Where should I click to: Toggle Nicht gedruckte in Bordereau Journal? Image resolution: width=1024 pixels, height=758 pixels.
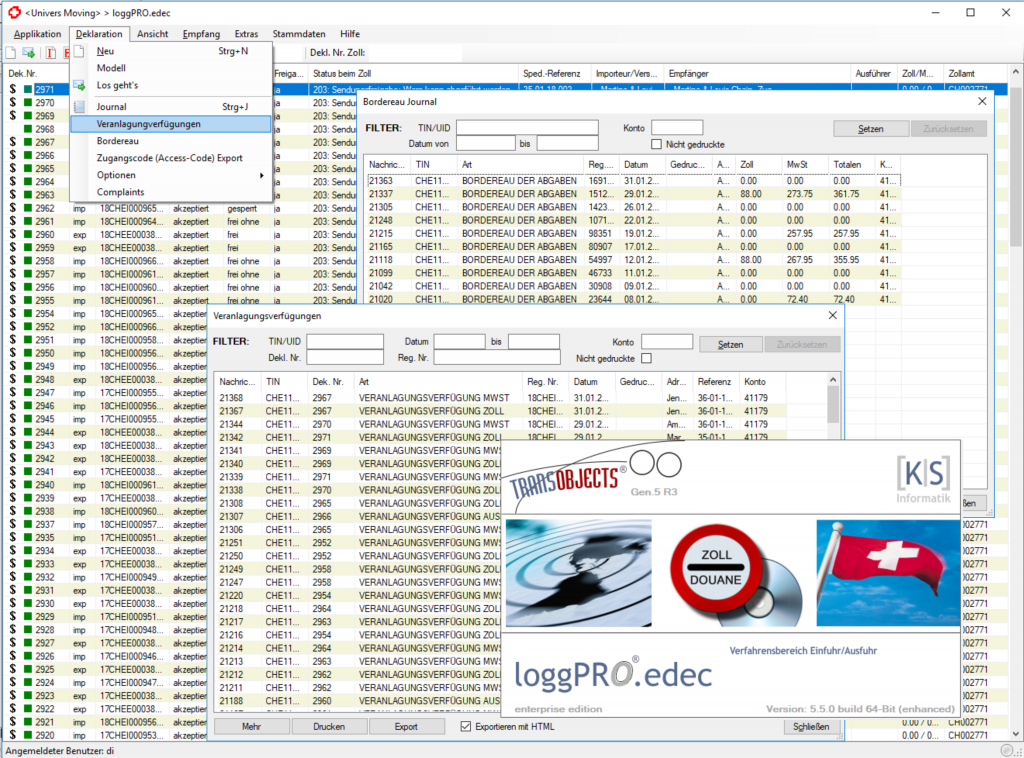656,144
